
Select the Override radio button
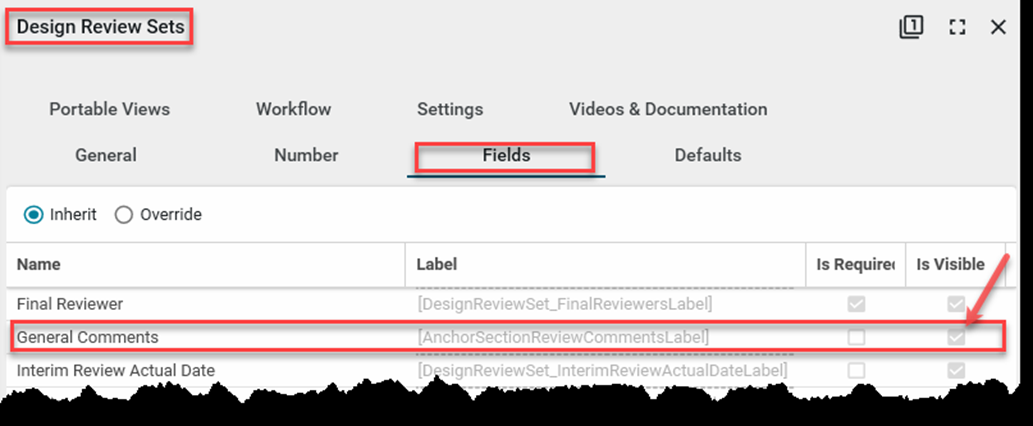[x=124, y=214]
